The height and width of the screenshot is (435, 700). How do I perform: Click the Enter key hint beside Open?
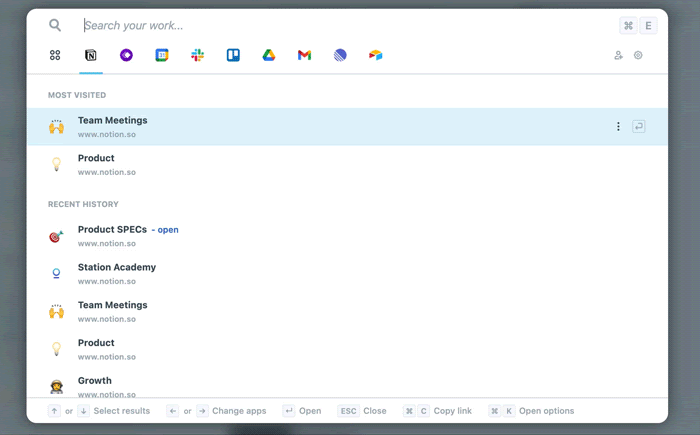pyautogui.click(x=289, y=411)
